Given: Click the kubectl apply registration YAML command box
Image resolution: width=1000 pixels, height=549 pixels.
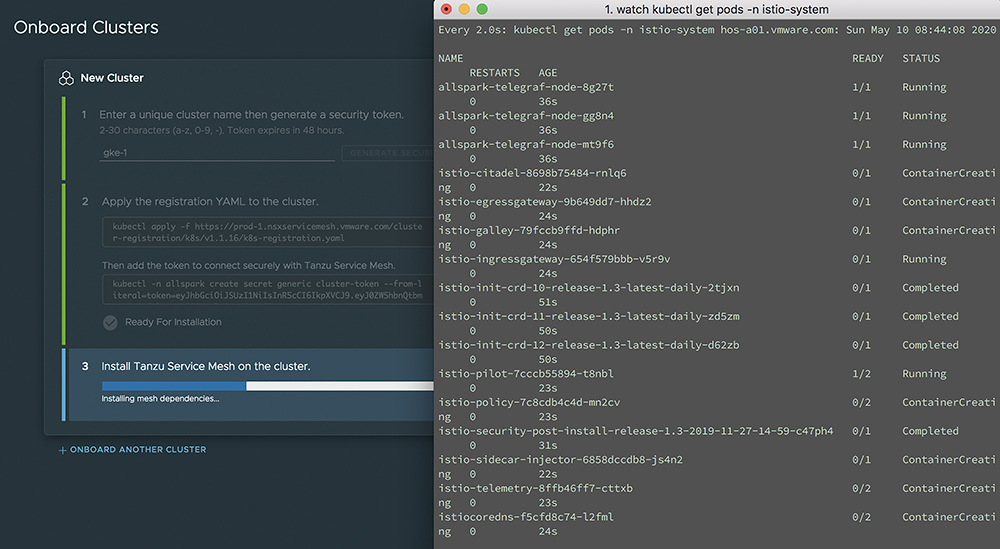Looking at the screenshot, I should pyautogui.click(x=268, y=232).
